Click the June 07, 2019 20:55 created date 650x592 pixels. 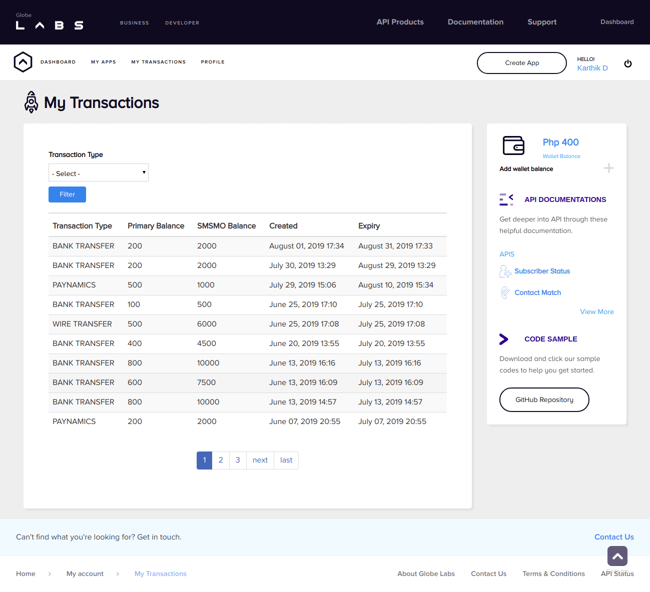(305, 421)
